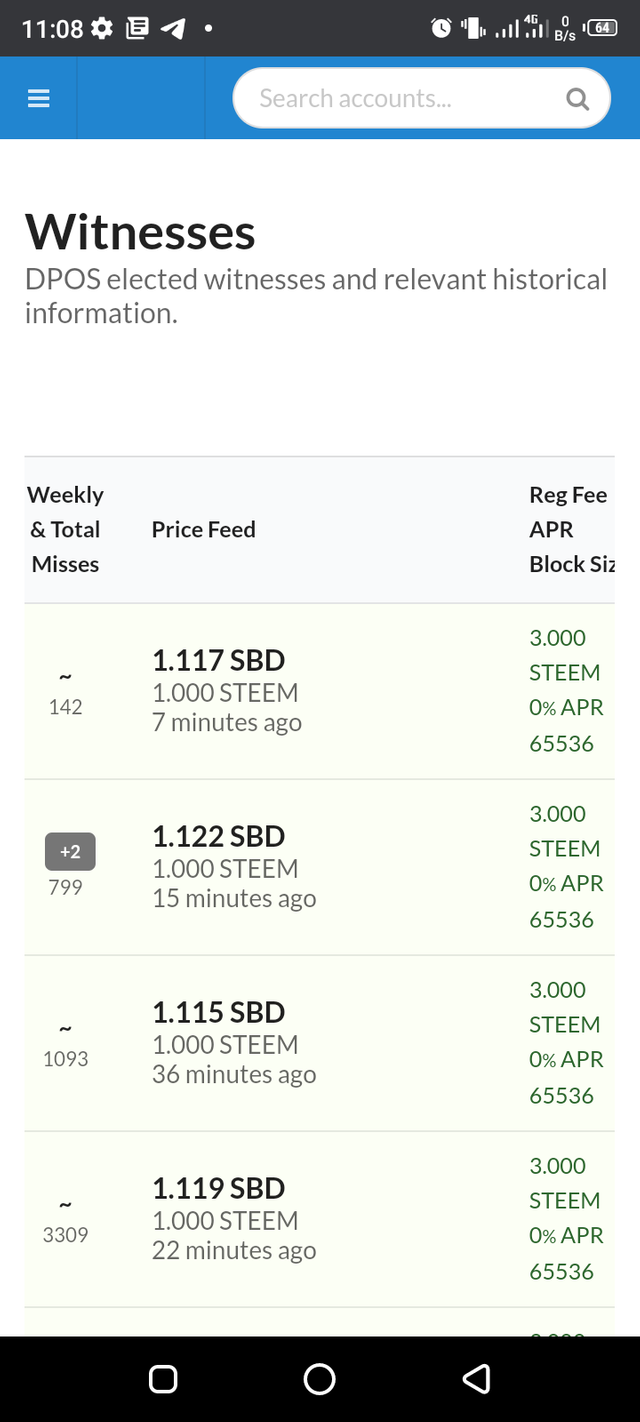
Task: Select the Price Feed column header
Action: tap(204, 529)
